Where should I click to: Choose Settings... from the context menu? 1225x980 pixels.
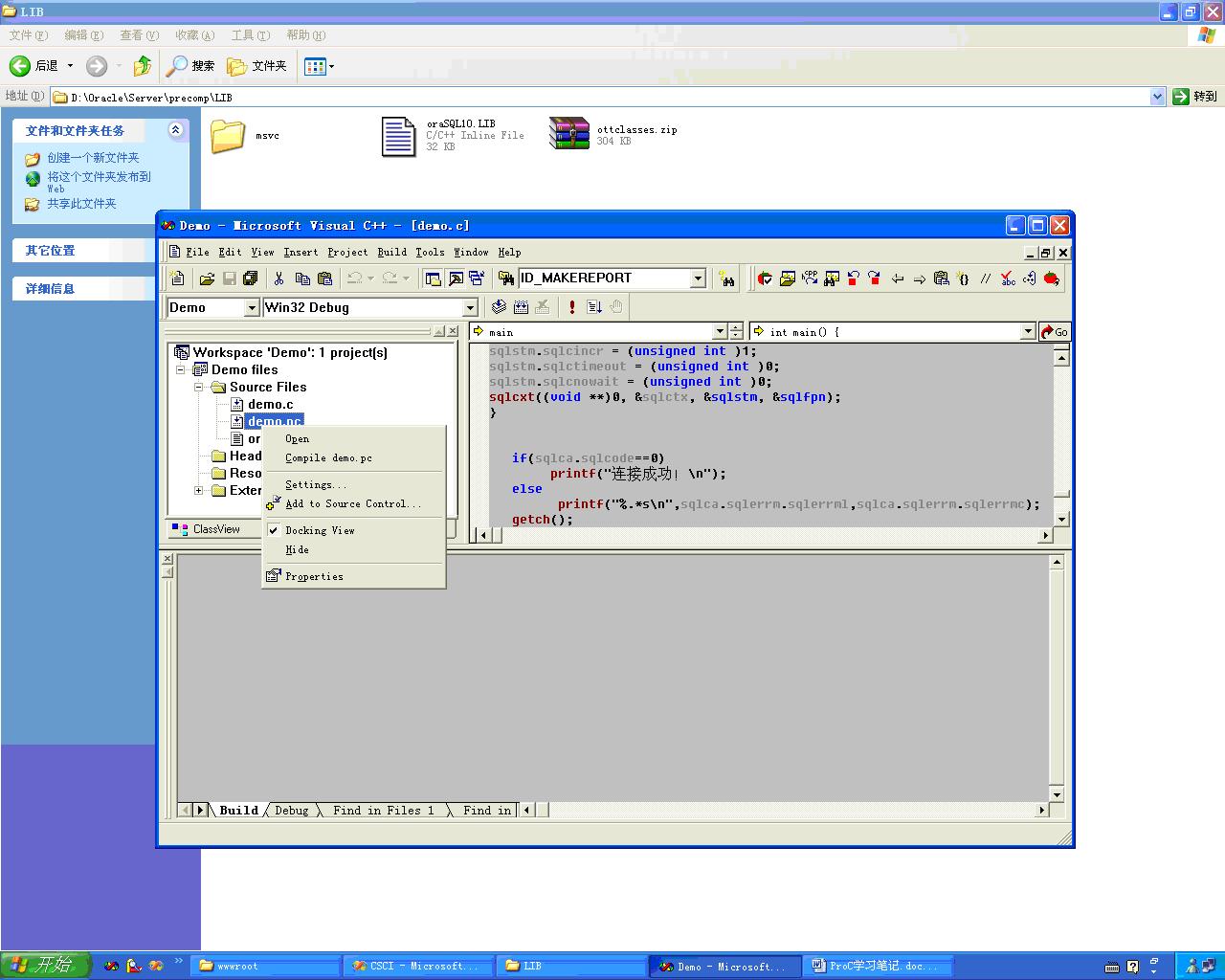pyautogui.click(x=316, y=485)
